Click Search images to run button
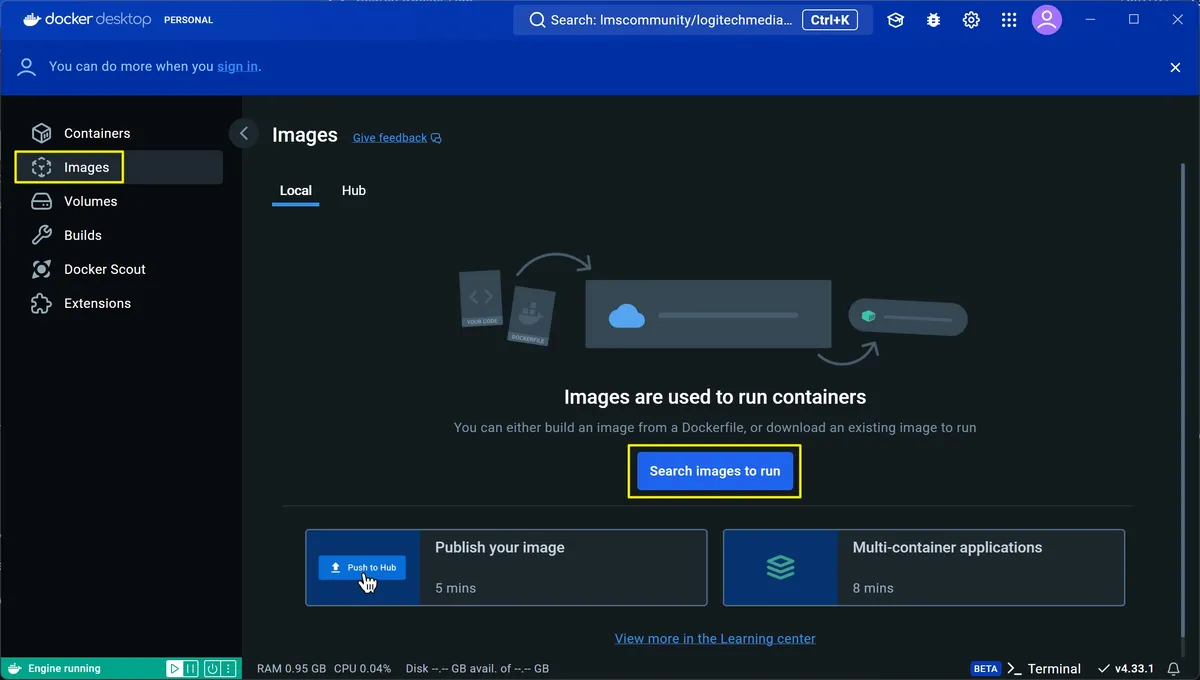The height and width of the screenshot is (680, 1200). point(715,471)
